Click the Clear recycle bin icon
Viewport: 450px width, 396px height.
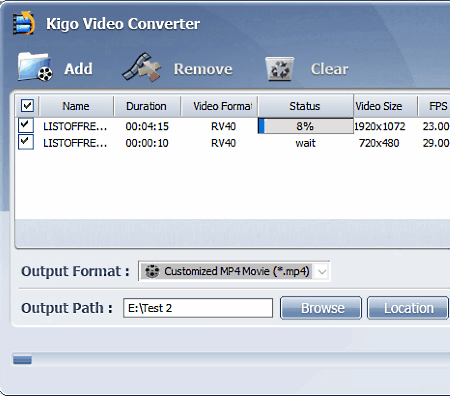[x=280, y=69]
